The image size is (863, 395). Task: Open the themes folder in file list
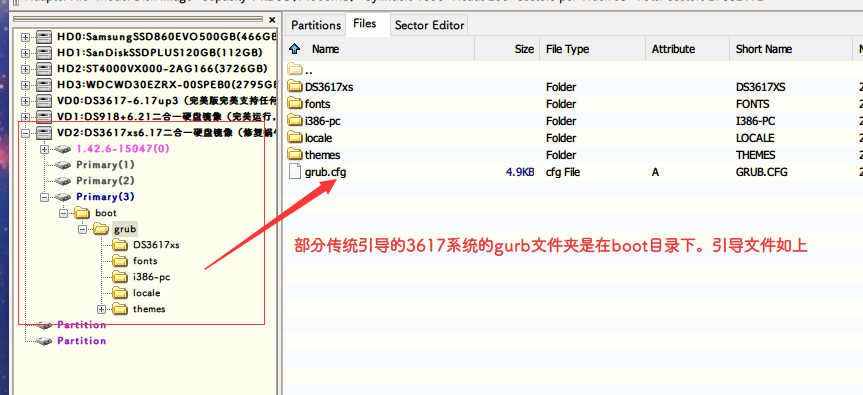[x=314, y=155]
